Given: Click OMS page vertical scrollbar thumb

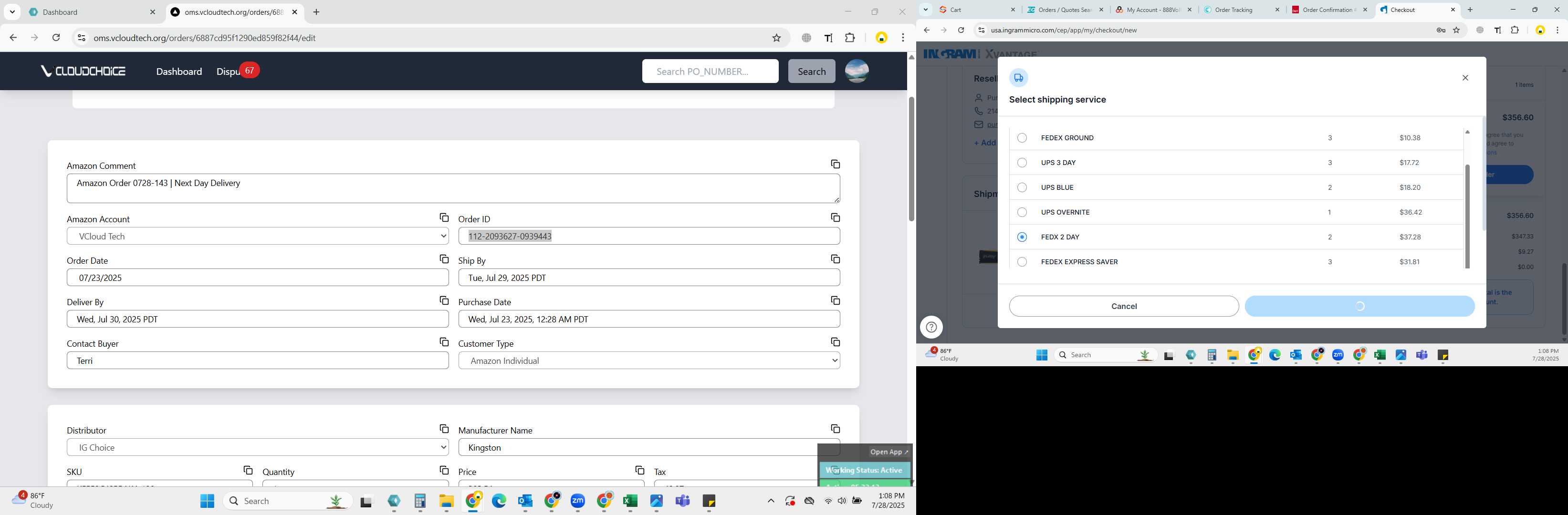Looking at the screenshot, I should [x=910, y=159].
